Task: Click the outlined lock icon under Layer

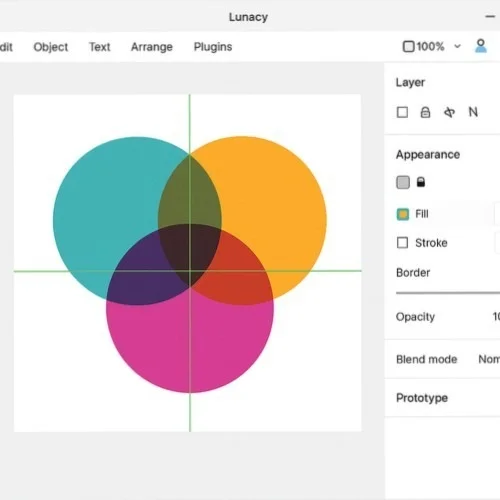Action: pyautogui.click(x=425, y=112)
